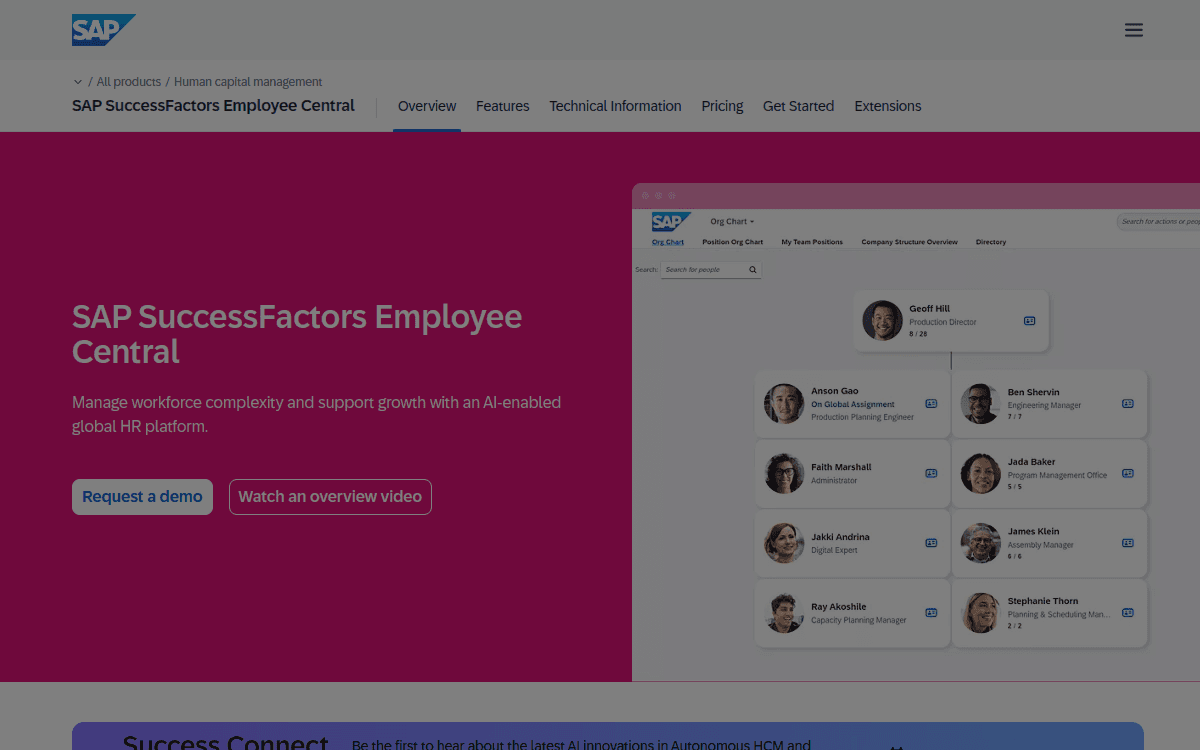The height and width of the screenshot is (750, 1200).
Task: Click the SAP logo in the page header
Action: coord(103,30)
